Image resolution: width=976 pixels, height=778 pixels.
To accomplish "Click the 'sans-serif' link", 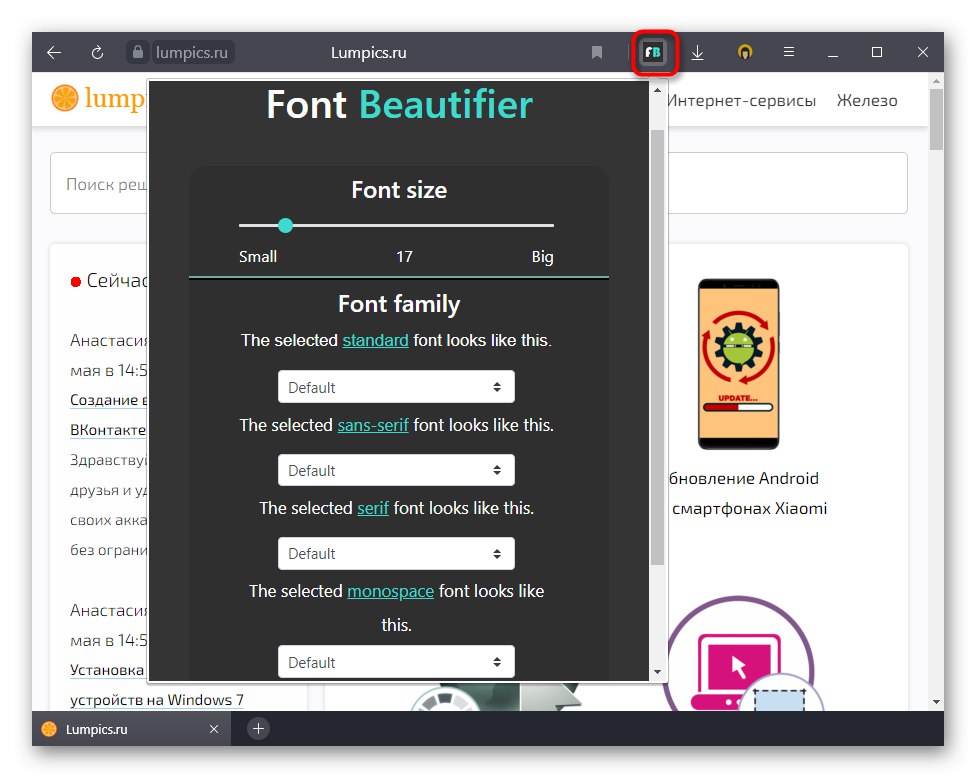I will coord(373,425).
